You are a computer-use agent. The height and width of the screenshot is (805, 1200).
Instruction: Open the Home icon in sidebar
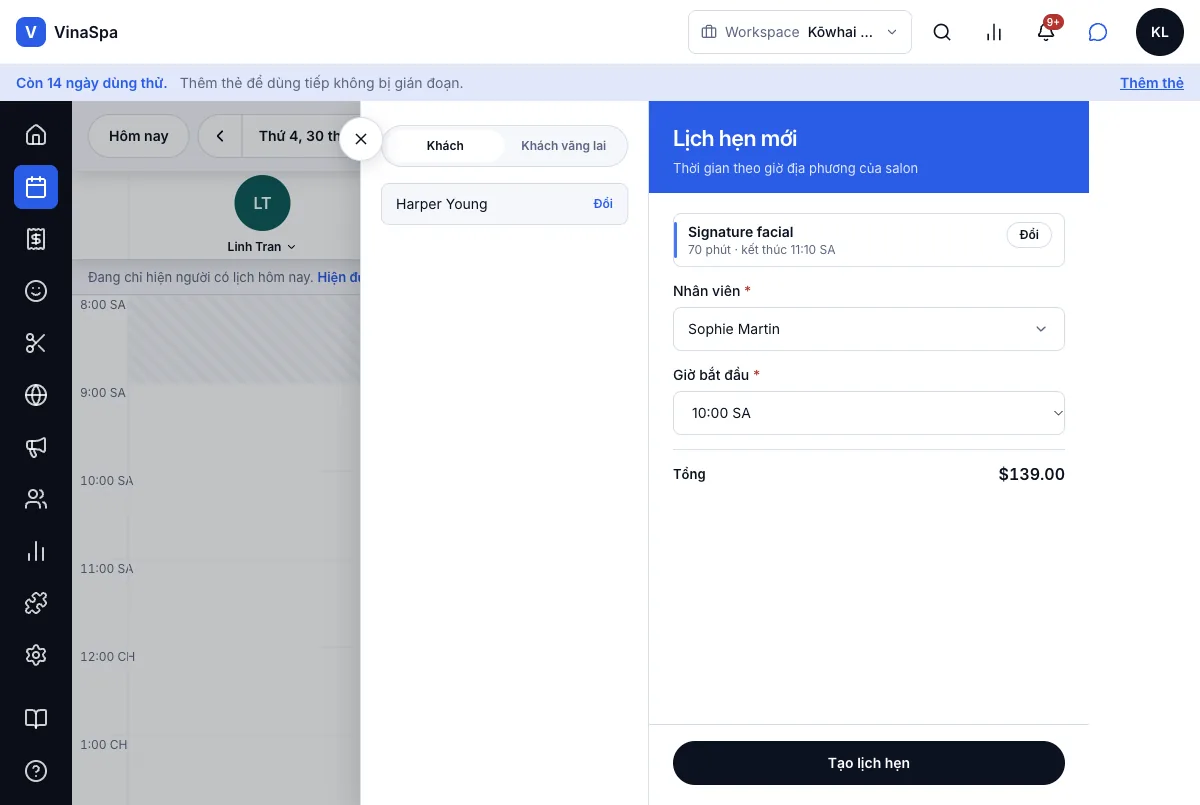point(36,135)
